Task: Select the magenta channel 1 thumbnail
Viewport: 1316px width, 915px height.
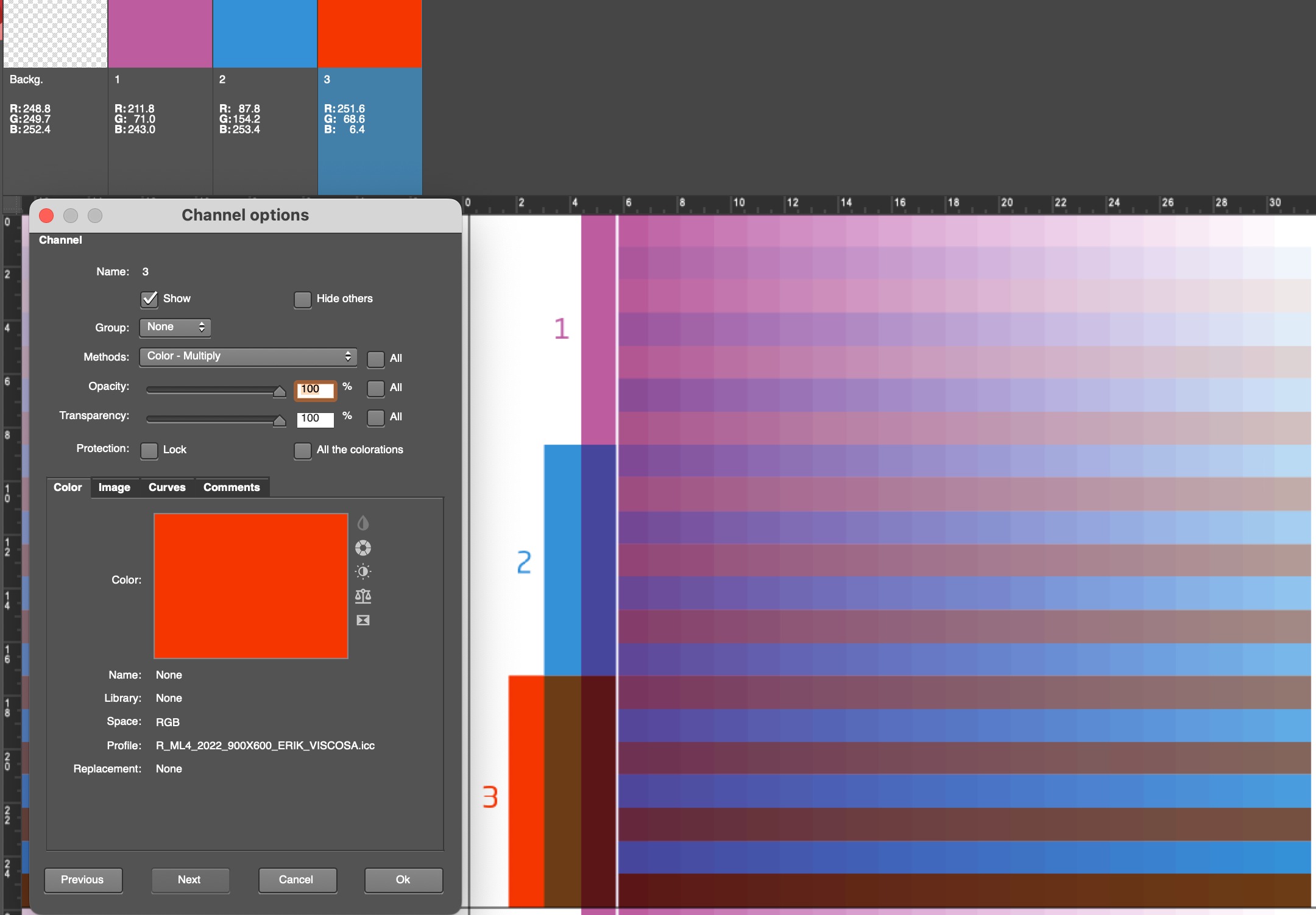Action: pyautogui.click(x=160, y=34)
